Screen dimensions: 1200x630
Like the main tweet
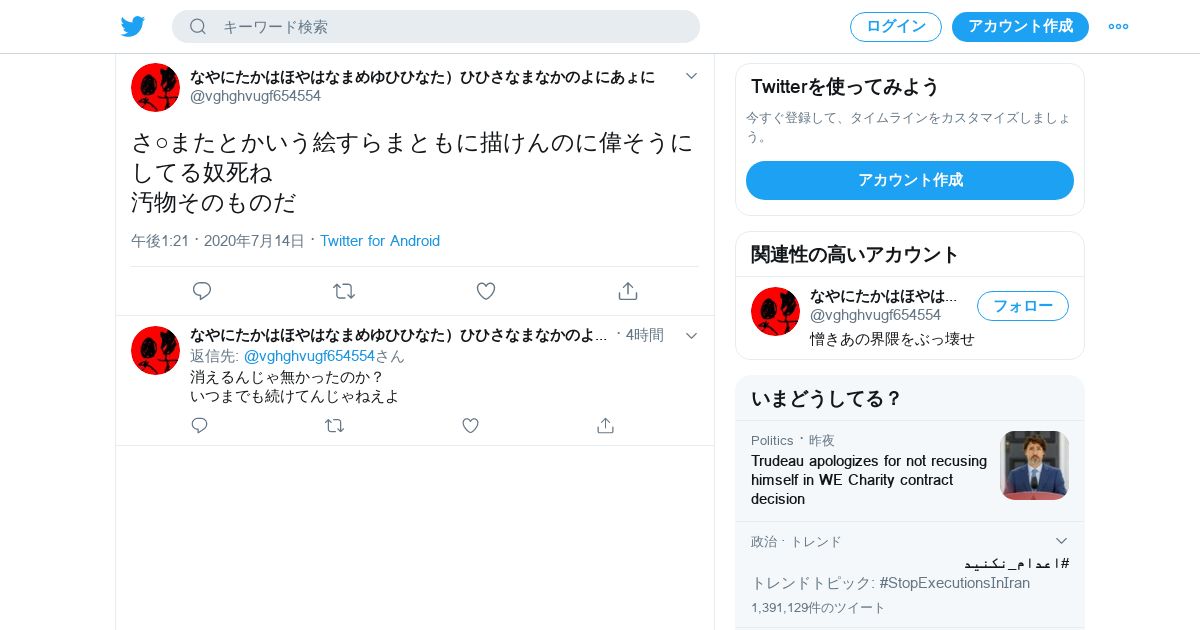486,291
